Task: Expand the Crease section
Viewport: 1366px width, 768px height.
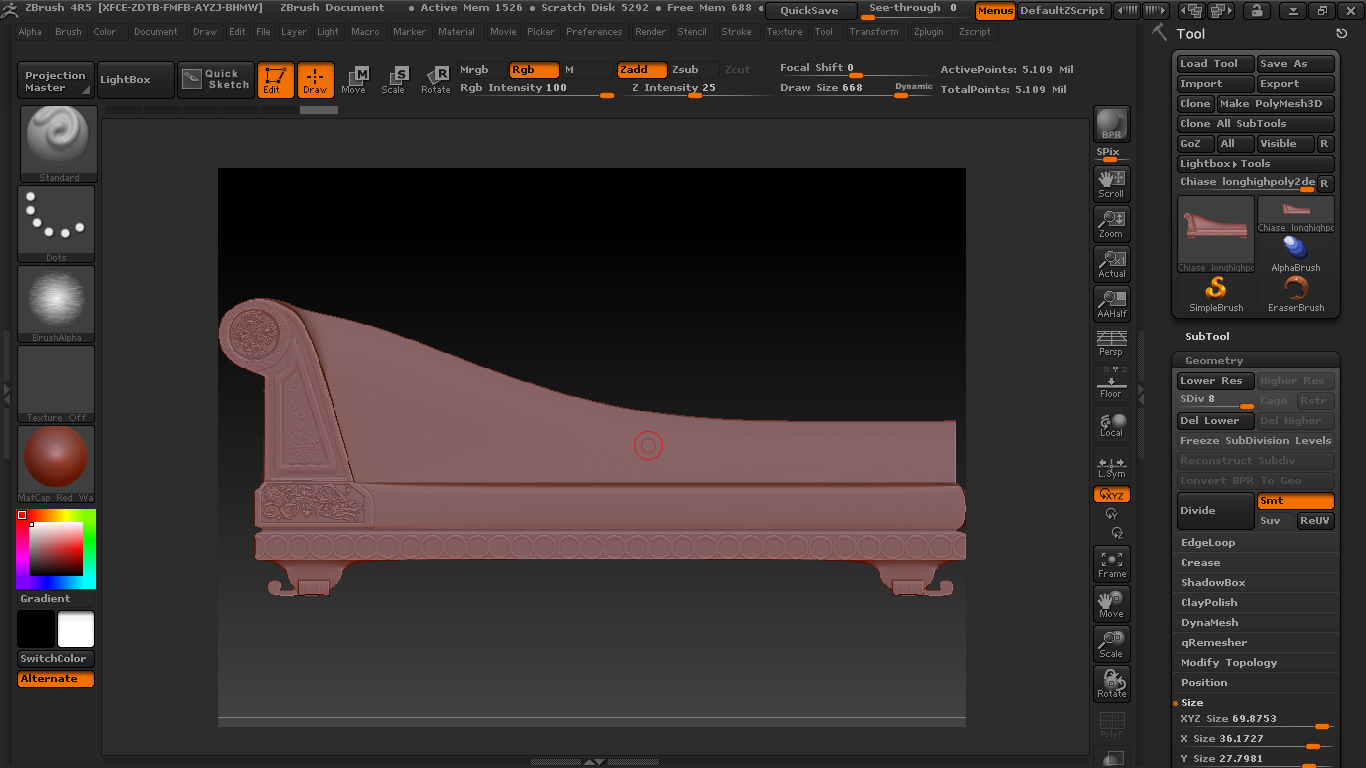Action: tap(1200, 563)
